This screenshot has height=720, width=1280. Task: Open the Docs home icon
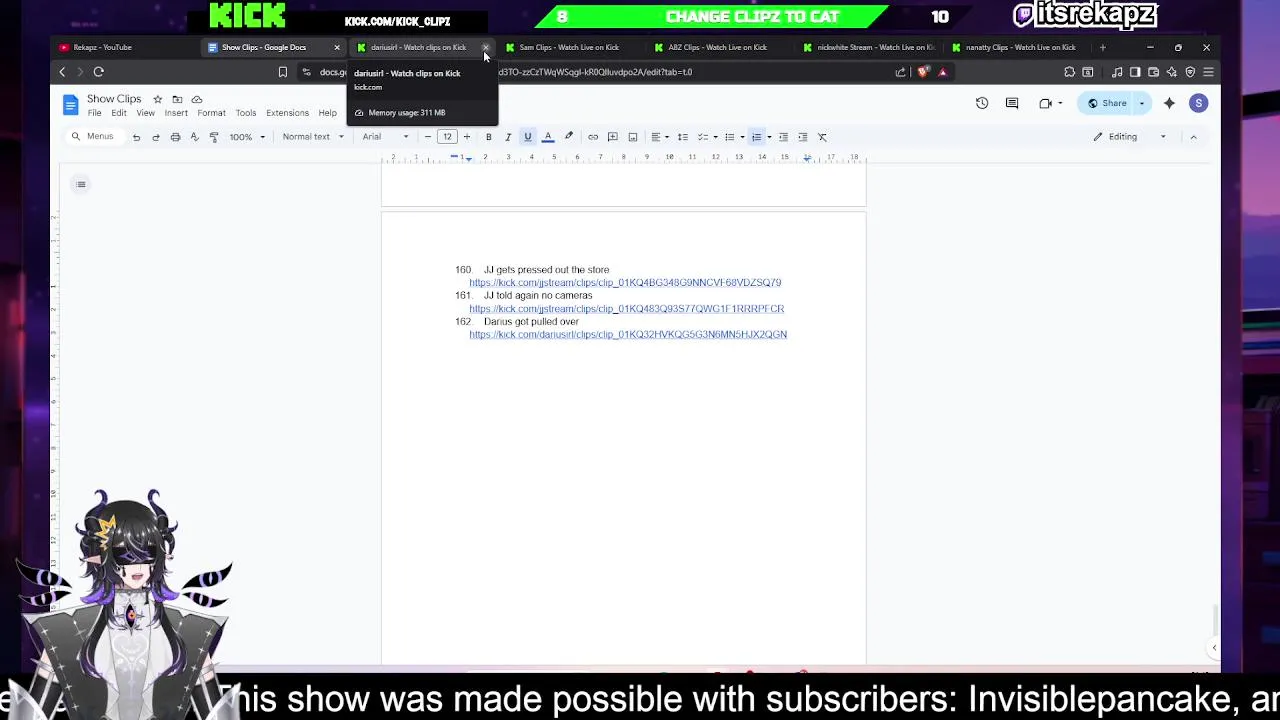71,105
